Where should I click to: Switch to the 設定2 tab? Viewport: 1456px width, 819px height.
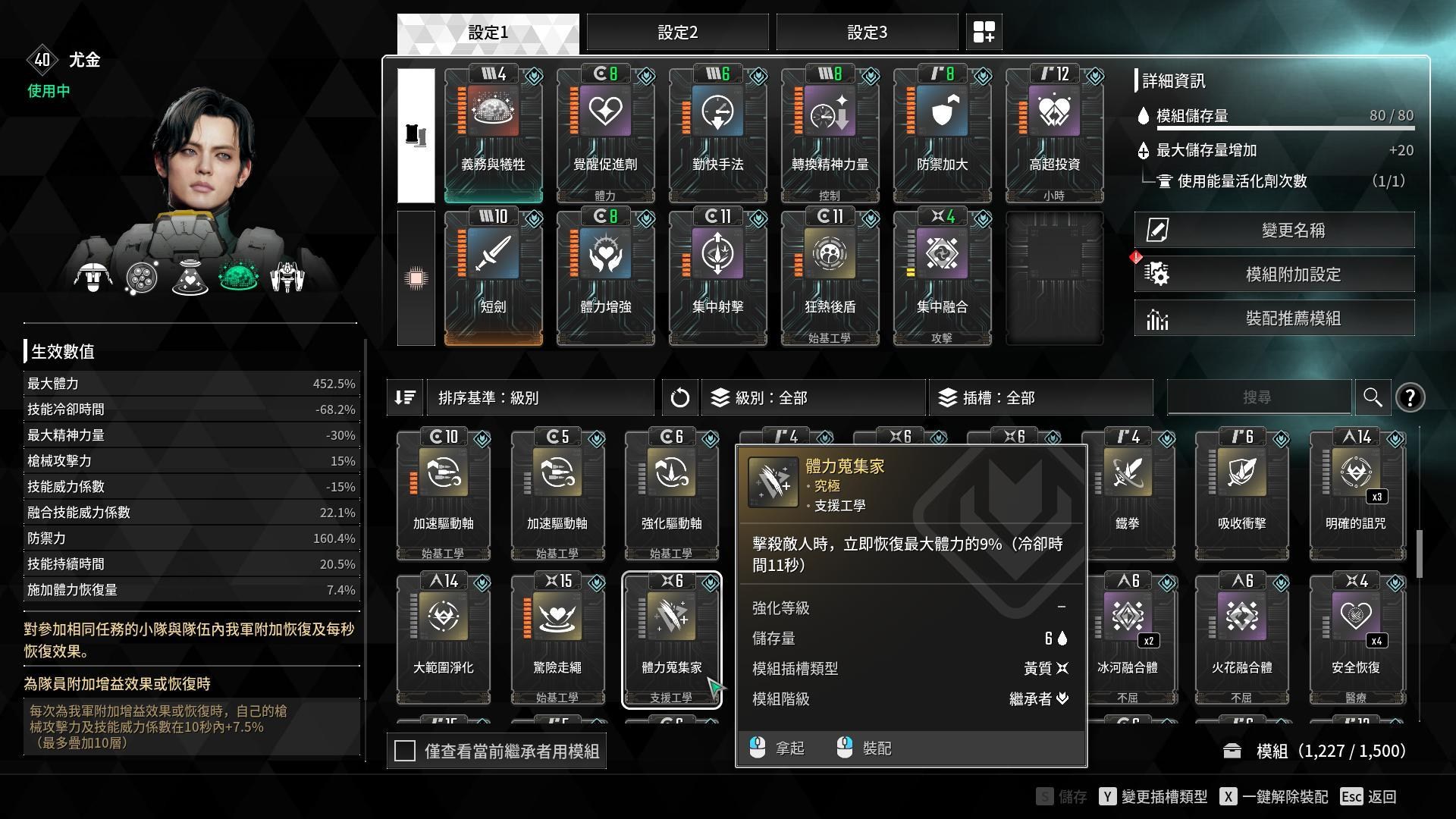677,33
